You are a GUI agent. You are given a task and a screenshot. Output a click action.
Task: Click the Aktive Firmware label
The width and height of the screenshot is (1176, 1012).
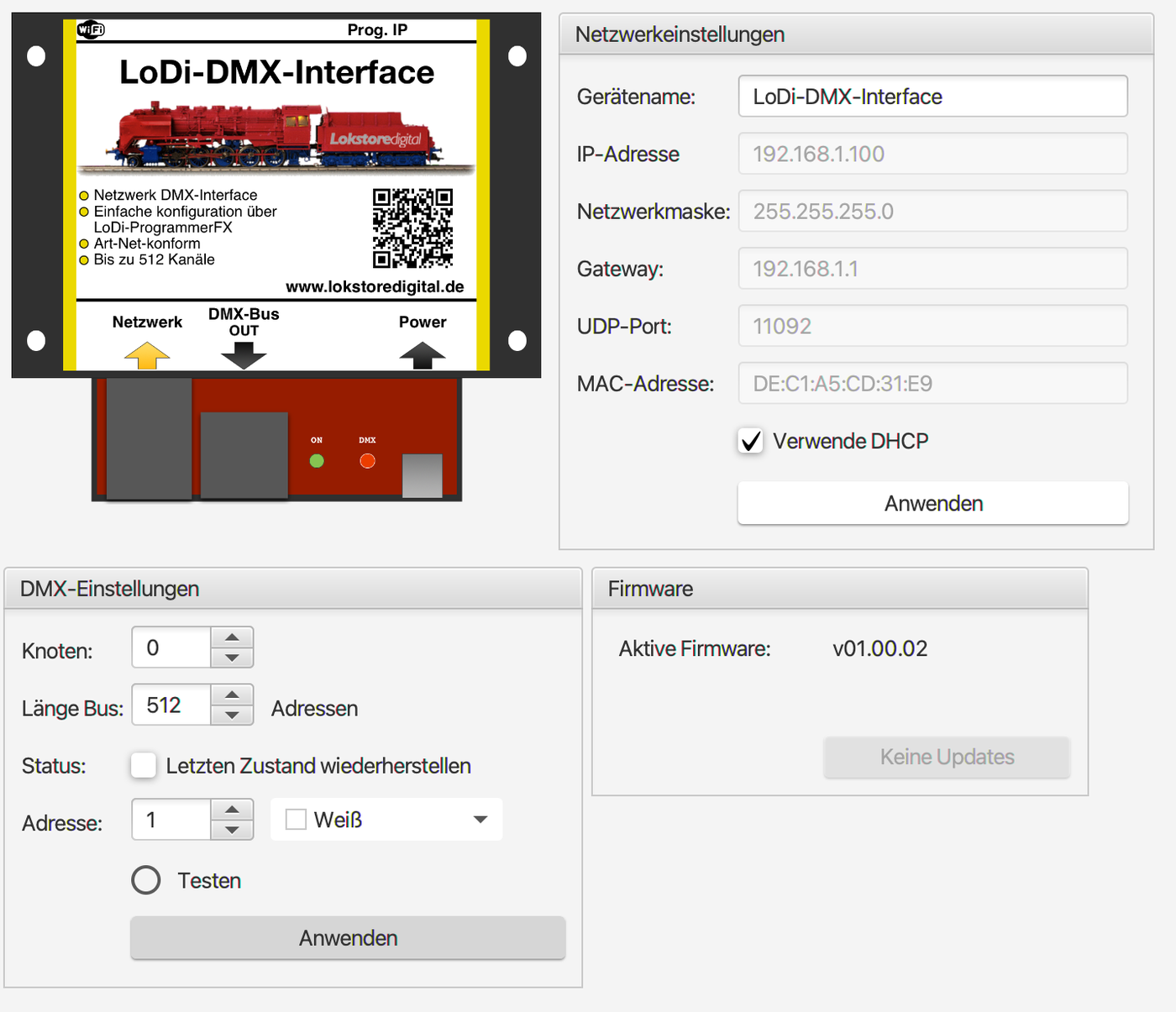[695, 648]
